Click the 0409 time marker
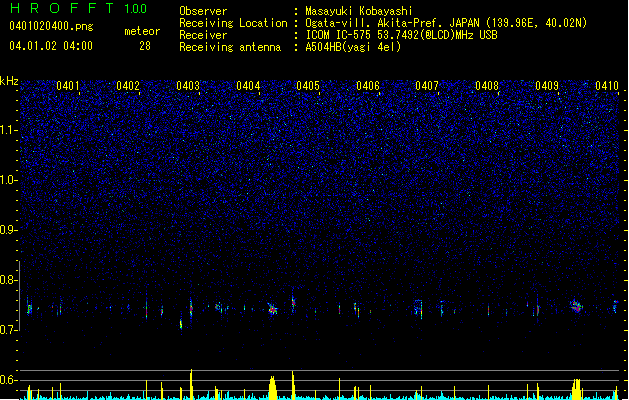The image size is (629, 400). pyautogui.click(x=547, y=86)
